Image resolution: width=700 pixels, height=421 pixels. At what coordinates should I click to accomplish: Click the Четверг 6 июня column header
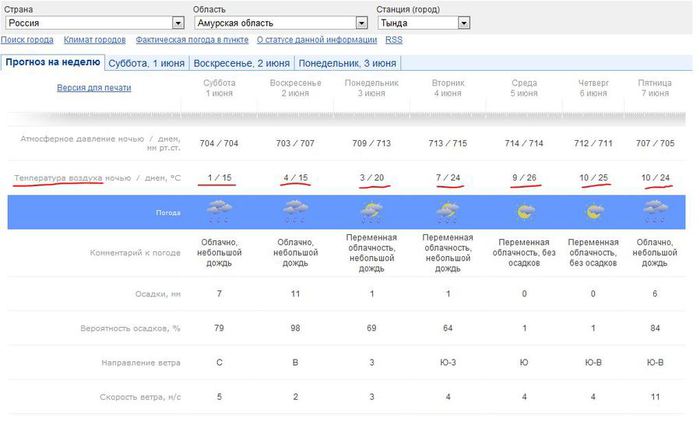593,88
